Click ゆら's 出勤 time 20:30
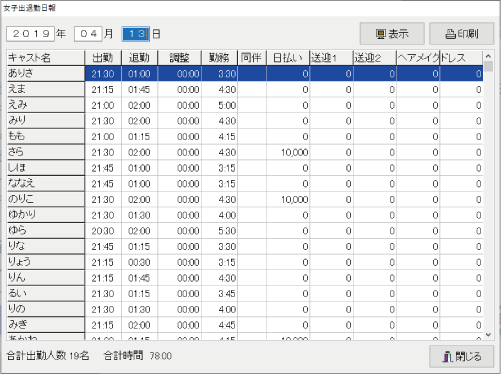Viewport: 501px width, 374px height. pyautogui.click(x=103, y=231)
